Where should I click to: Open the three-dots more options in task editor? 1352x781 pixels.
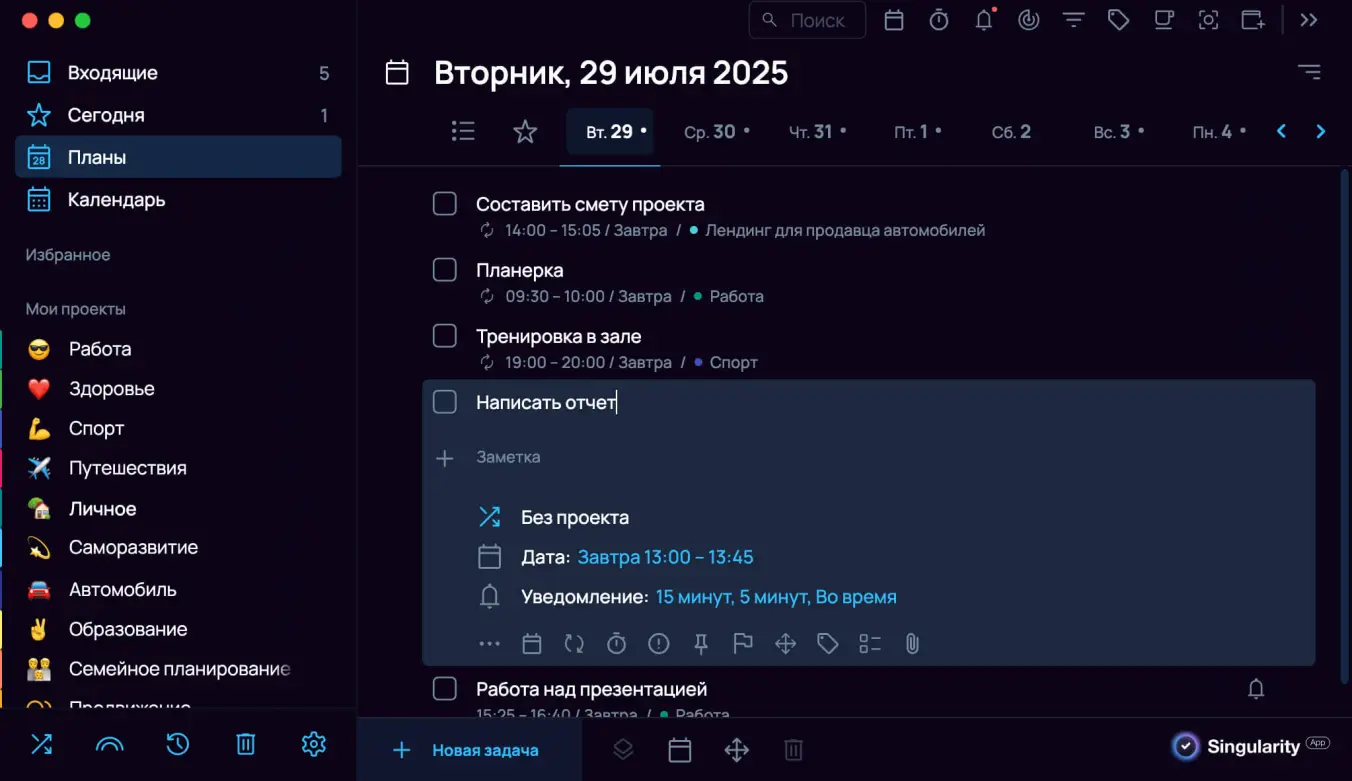click(x=489, y=644)
